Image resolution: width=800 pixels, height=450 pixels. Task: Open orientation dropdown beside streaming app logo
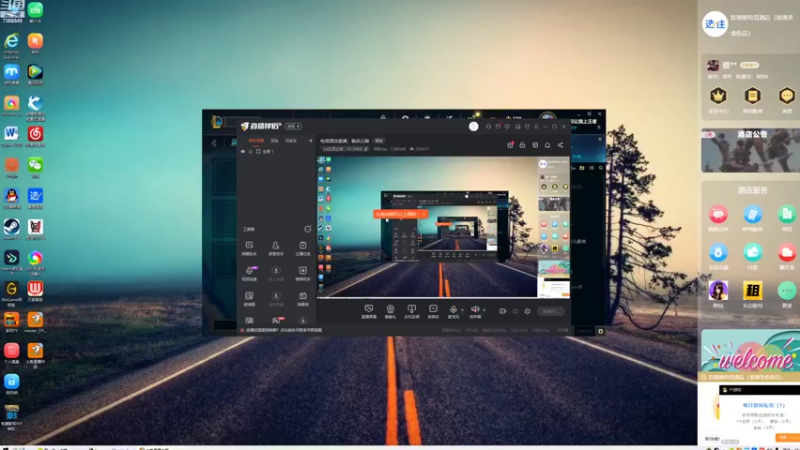(x=293, y=126)
